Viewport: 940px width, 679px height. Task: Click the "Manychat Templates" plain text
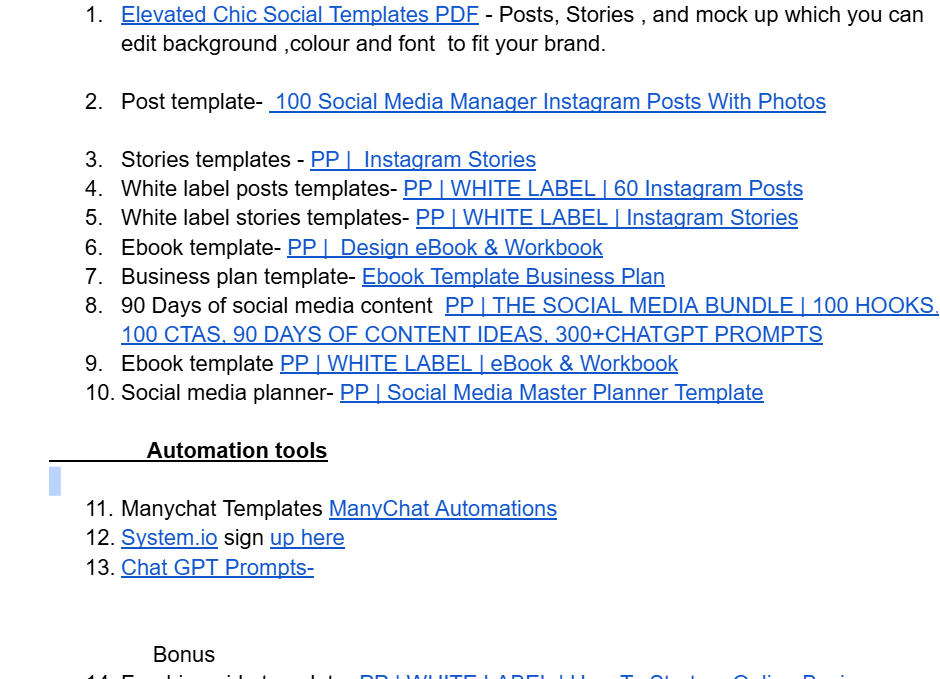click(221, 509)
